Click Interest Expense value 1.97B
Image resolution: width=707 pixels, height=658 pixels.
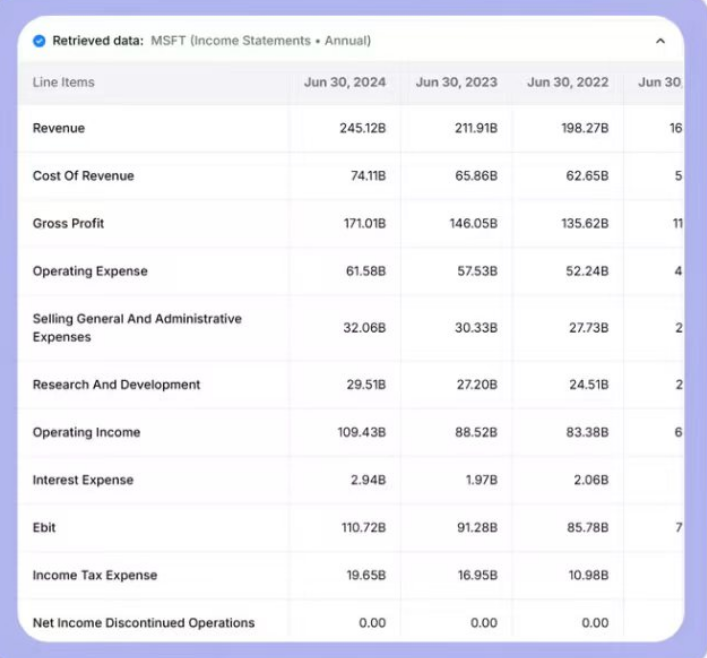482,480
